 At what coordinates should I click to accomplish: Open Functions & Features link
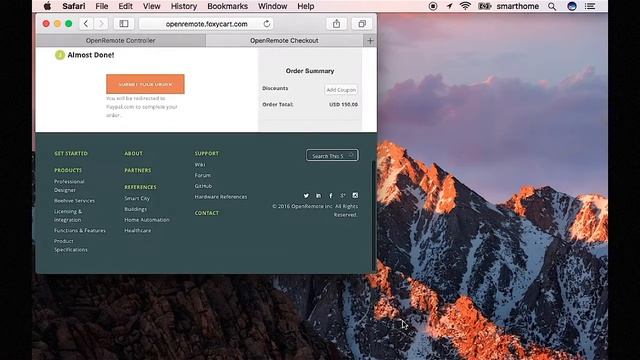(80, 231)
